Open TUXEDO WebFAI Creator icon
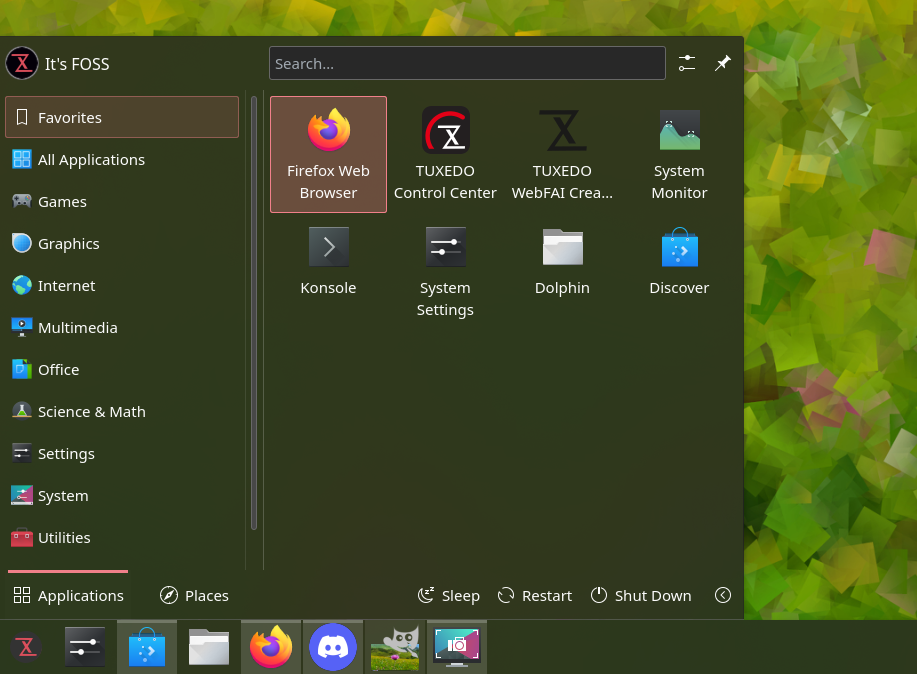This screenshot has width=917, height=674. [x=562, y=154]
